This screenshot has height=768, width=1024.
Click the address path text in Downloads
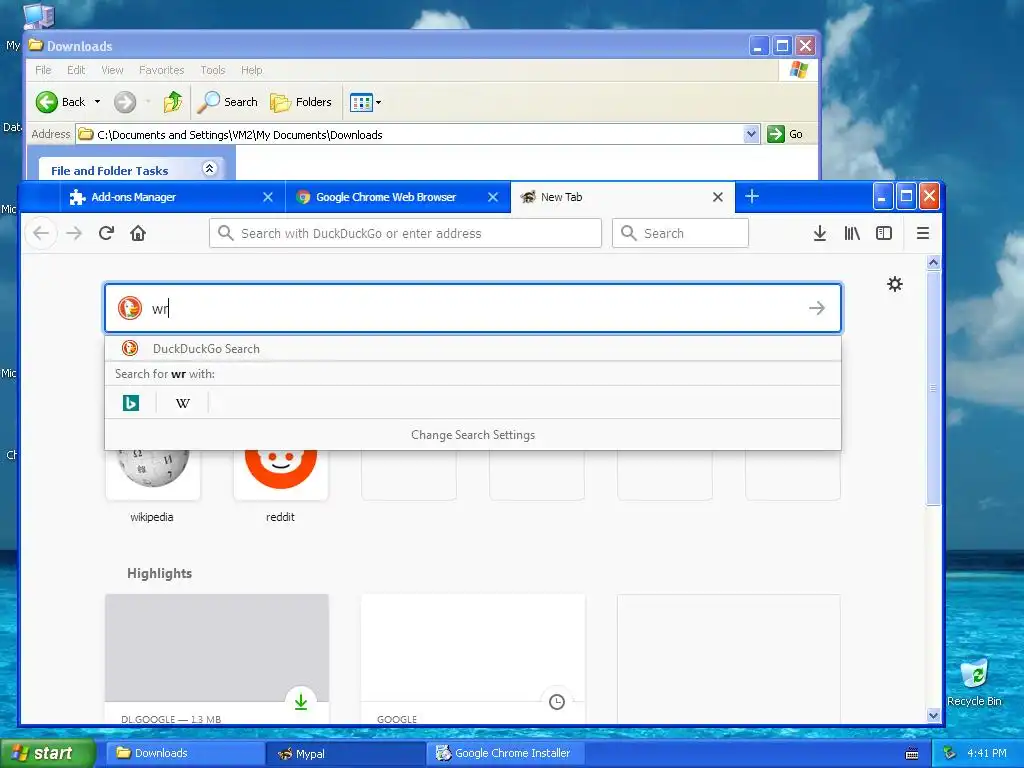tap(240, 135)
